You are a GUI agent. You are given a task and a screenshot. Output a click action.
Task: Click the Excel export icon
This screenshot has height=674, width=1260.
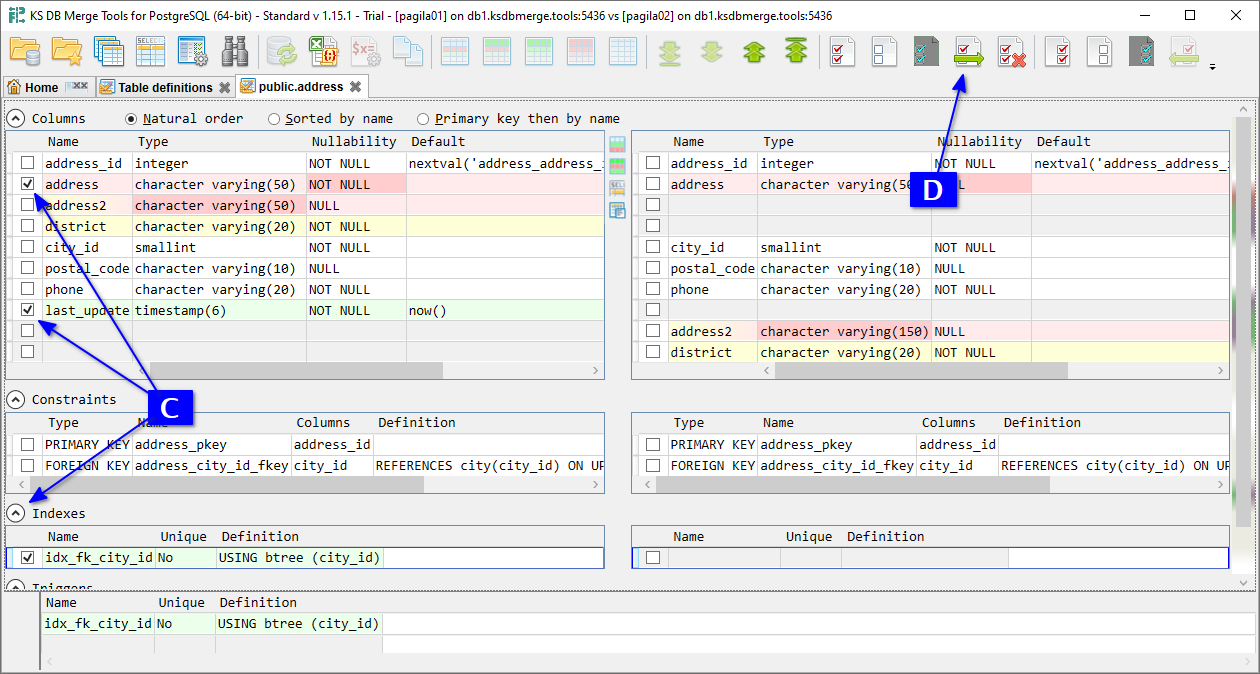pyautogui.click(x=322, y=51)
